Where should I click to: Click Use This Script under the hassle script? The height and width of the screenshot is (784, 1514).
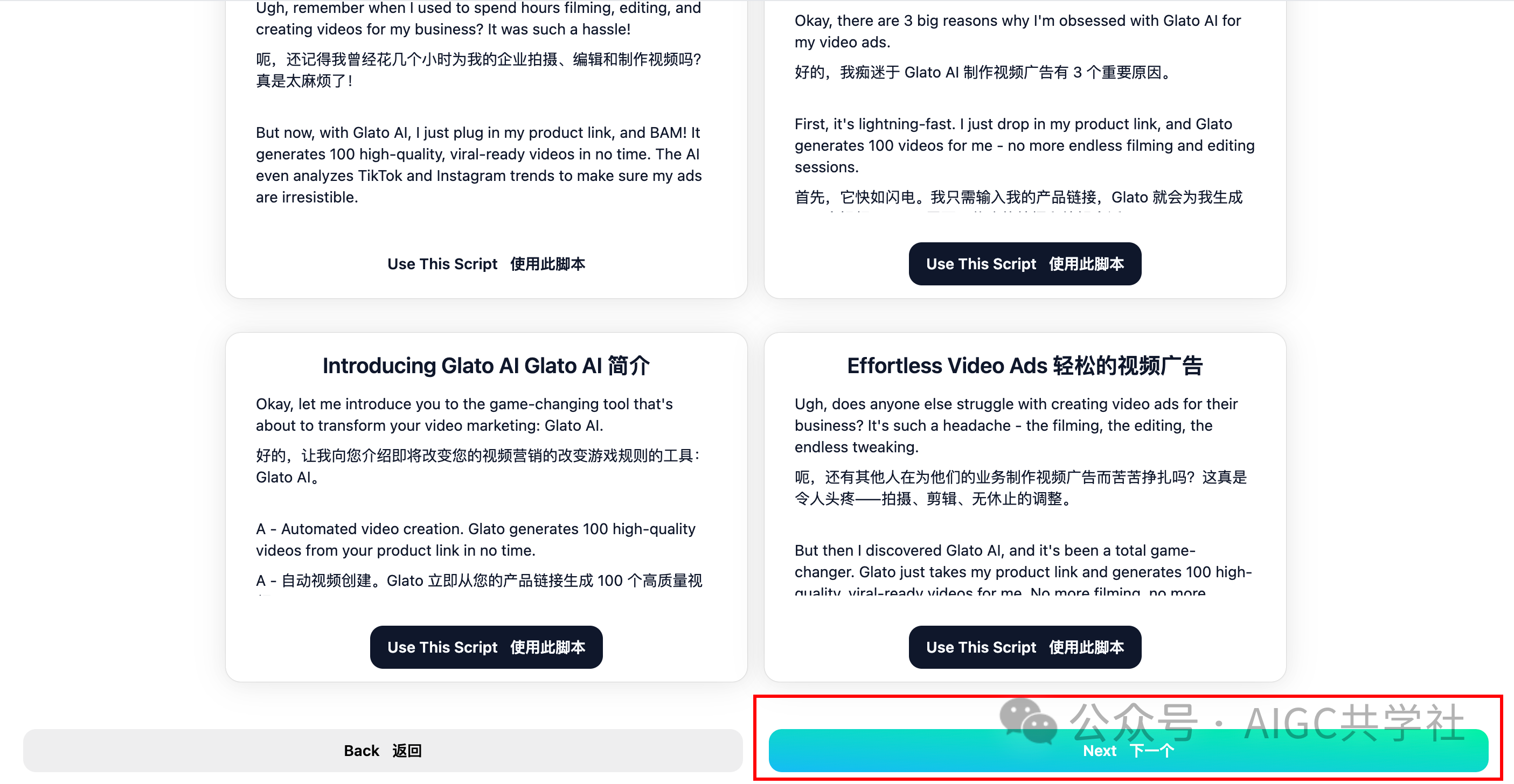(486, 264)
